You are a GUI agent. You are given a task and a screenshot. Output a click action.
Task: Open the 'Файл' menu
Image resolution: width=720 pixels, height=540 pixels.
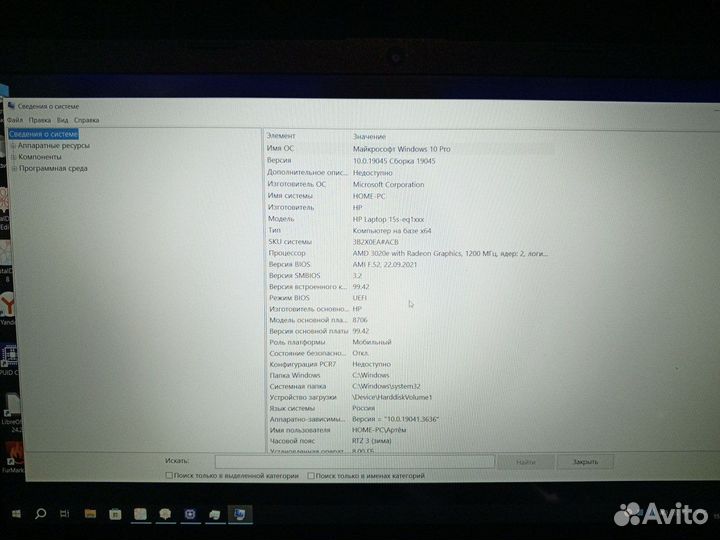coord(15,120)
